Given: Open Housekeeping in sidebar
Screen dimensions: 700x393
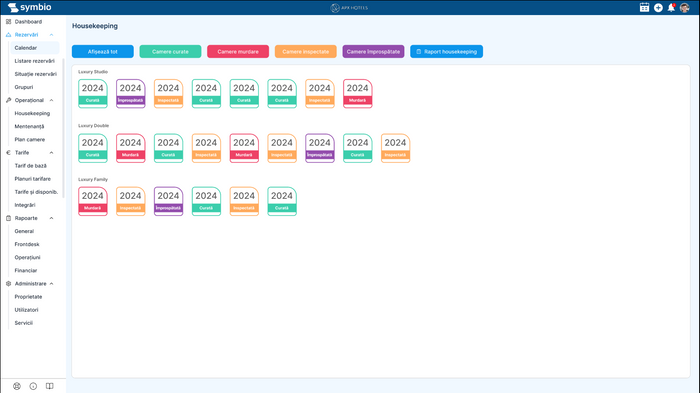Looking at the screenshot, I should (32, 113).
